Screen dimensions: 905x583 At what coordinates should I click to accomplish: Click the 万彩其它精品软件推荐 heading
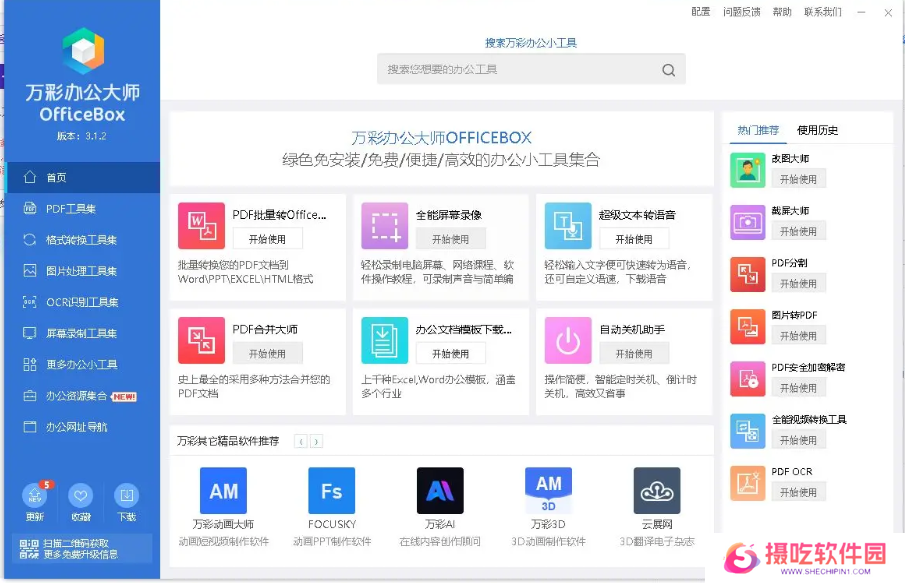coord(228,441)
